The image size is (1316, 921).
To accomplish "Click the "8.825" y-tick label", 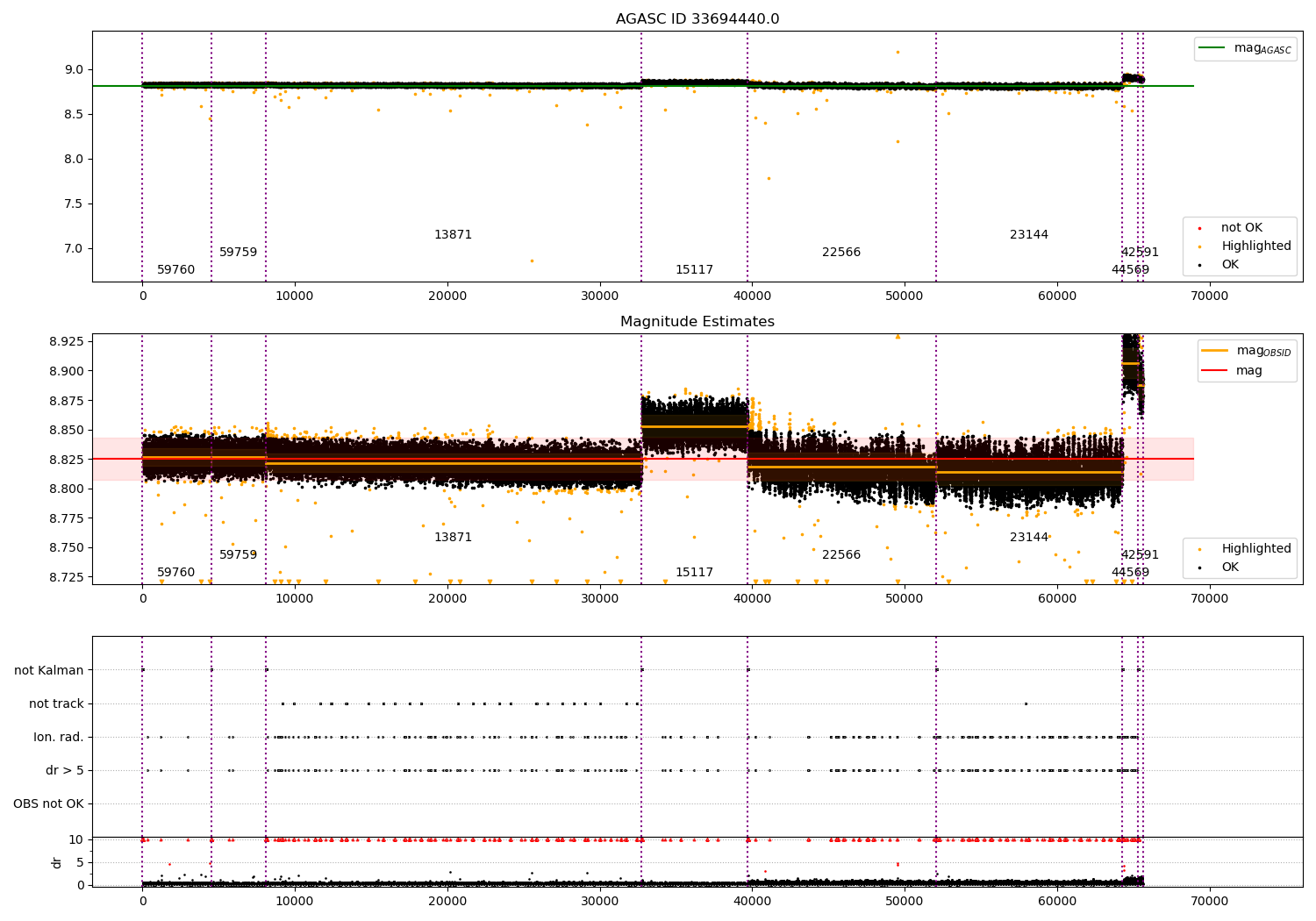I will tap(66, 460).
